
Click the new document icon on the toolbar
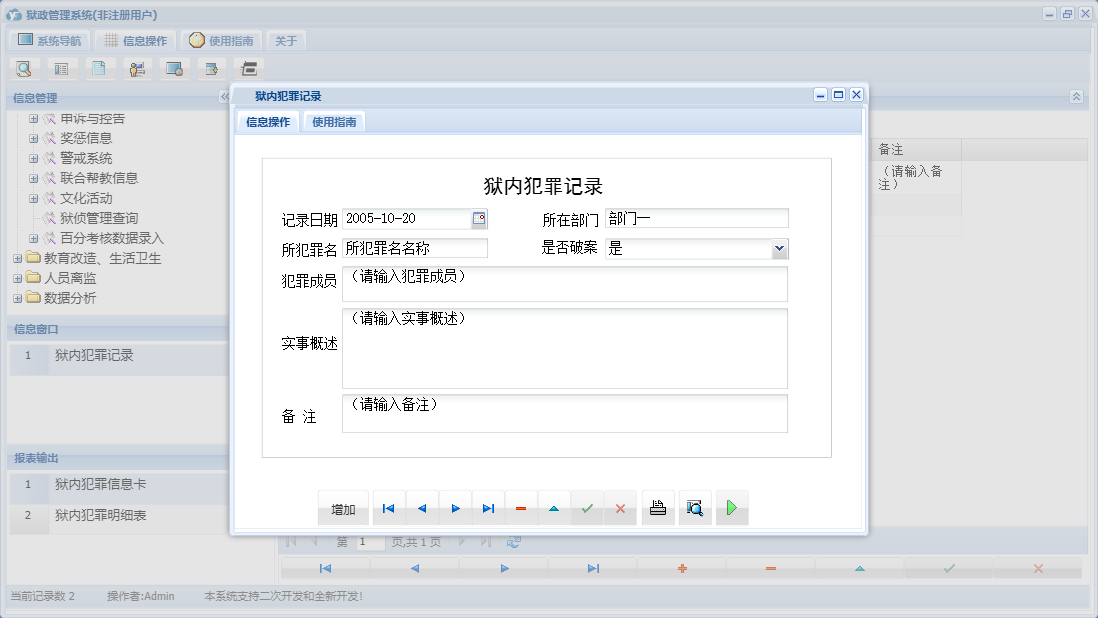coord(99,69)
